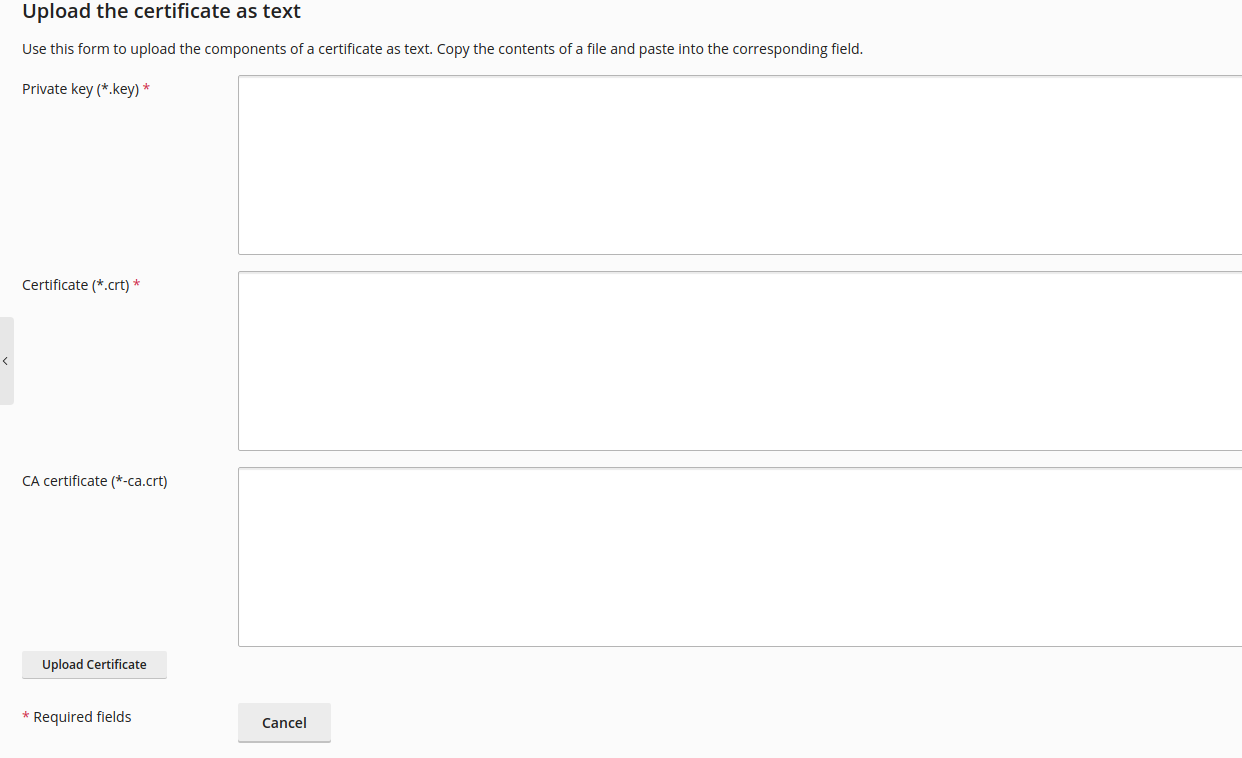Click the red asterisk before "Required fields"
This screenshot has height=758, width=1242.
(26, 717)
